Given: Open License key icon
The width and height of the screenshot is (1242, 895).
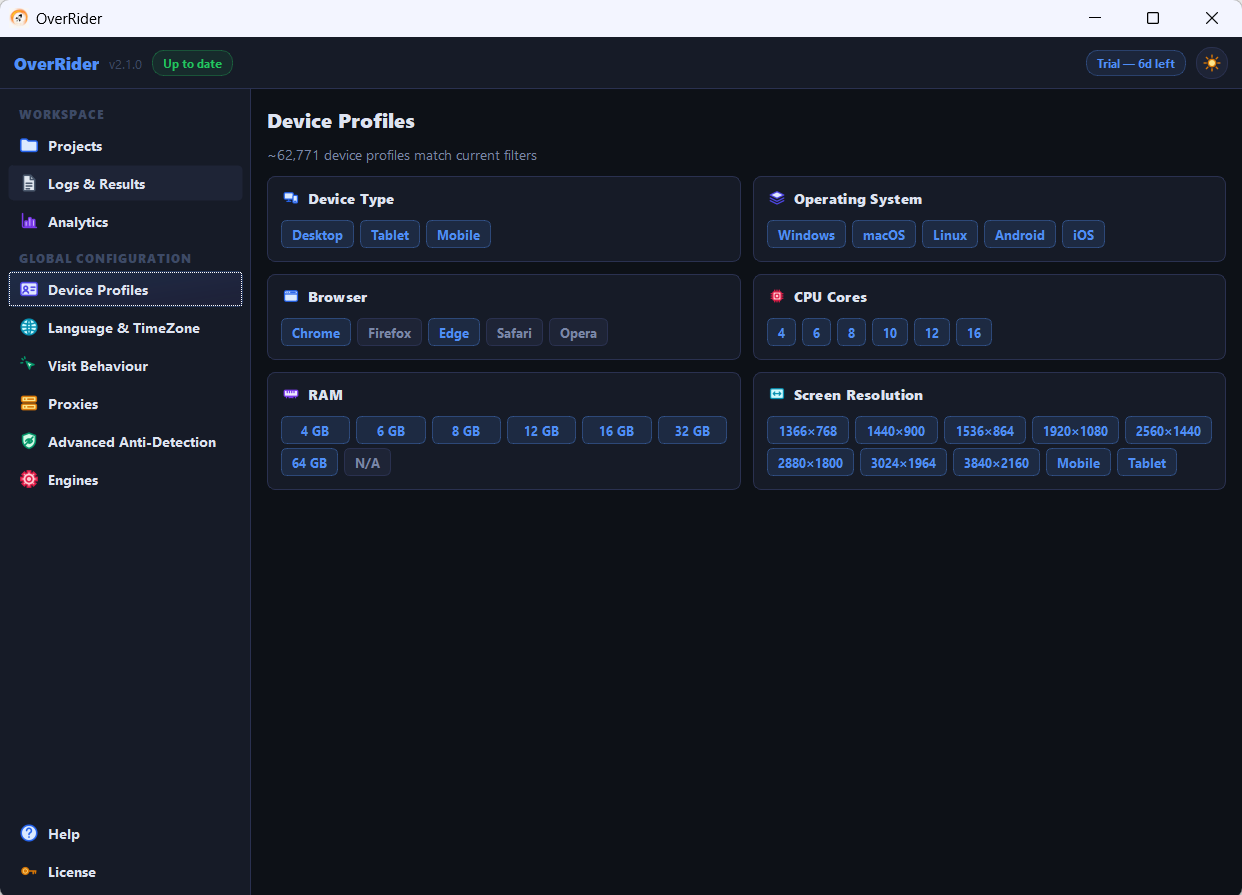Looking at the screenshot, I should (29, 872).
